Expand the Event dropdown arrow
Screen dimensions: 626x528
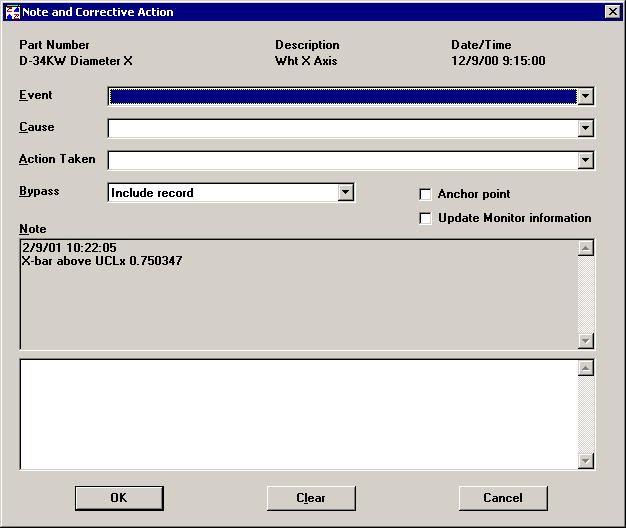coord(586,97)
